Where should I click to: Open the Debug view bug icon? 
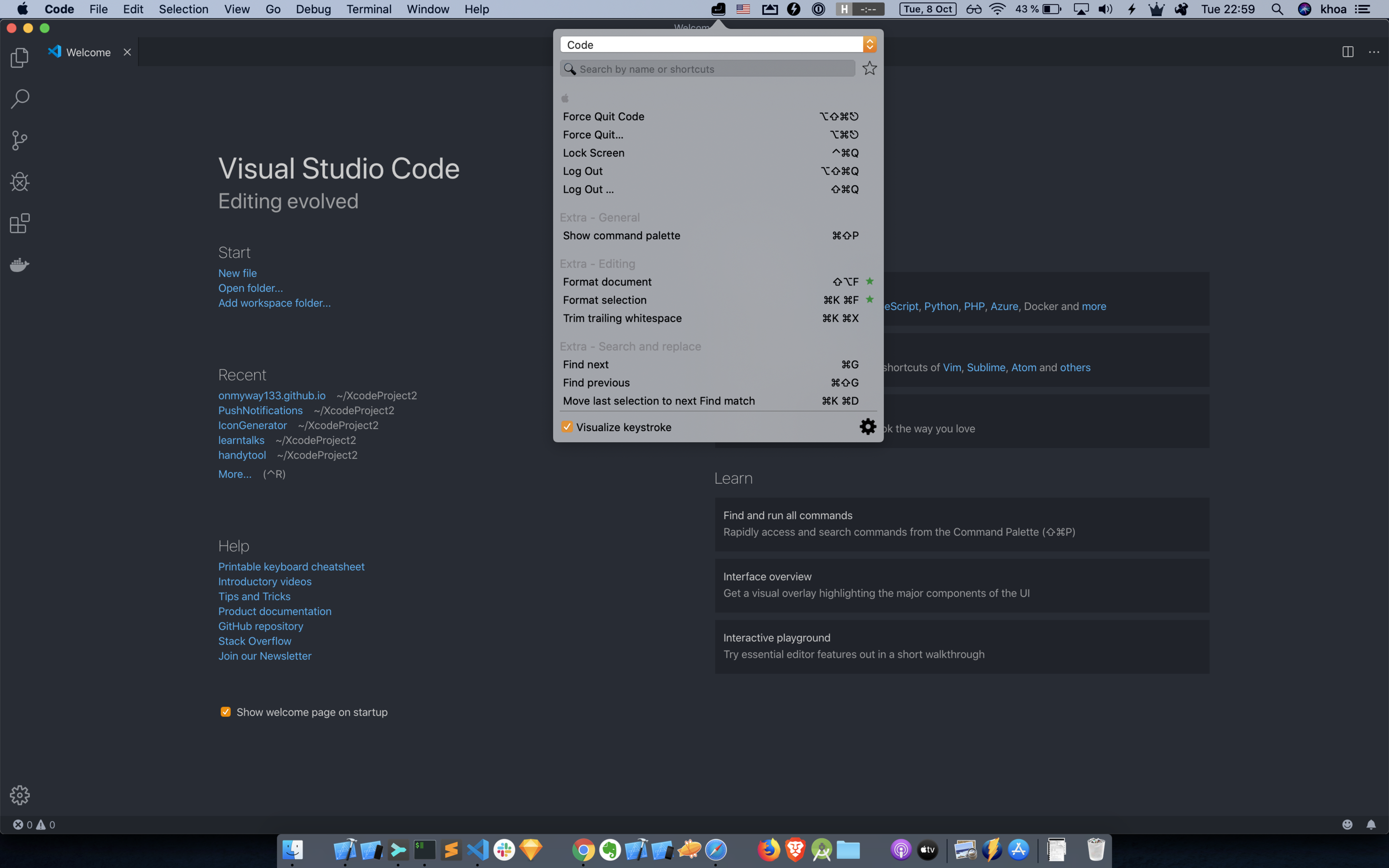(x=19, y=182)
